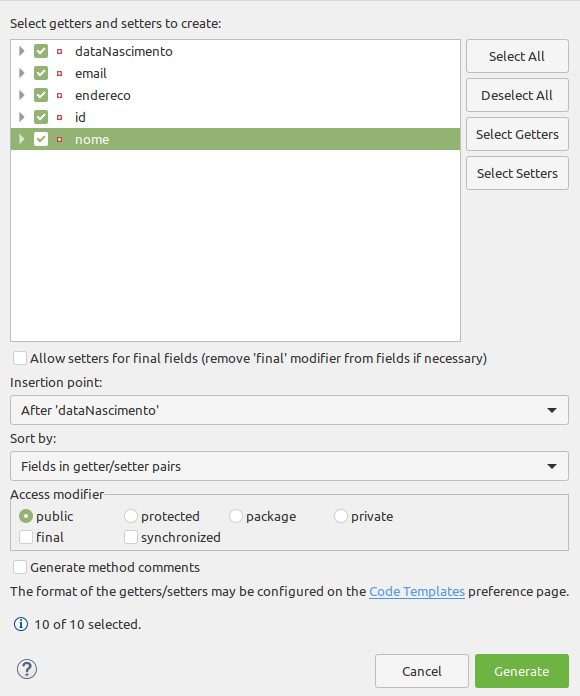Click the Generate button
The width and height of the screenshot is (580, 696).
pyautogui.click(x=522, y=671)
